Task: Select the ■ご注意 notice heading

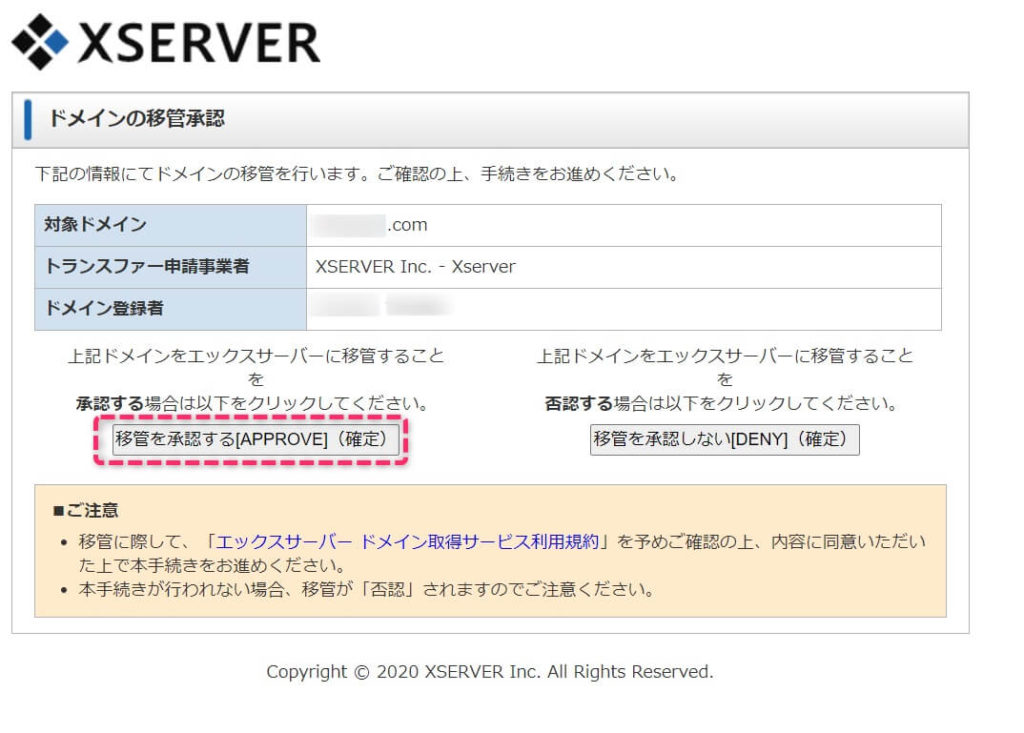Action: [86, 510]
